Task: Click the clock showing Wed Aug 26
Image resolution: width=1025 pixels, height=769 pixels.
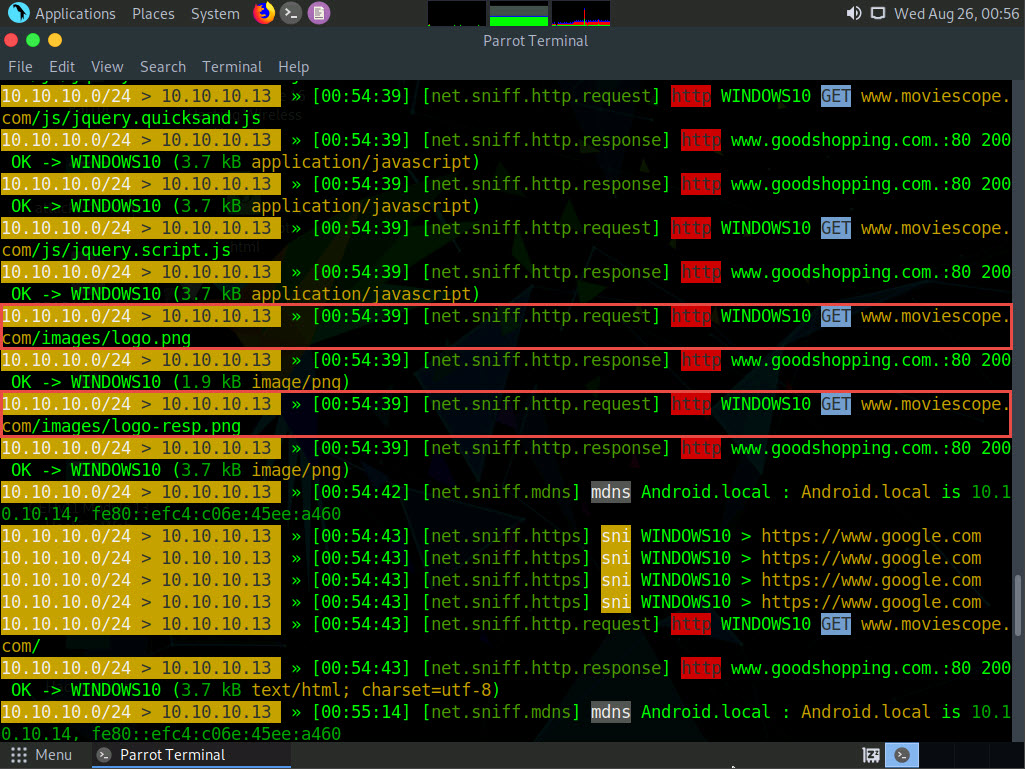Action: tap(956, 14)
